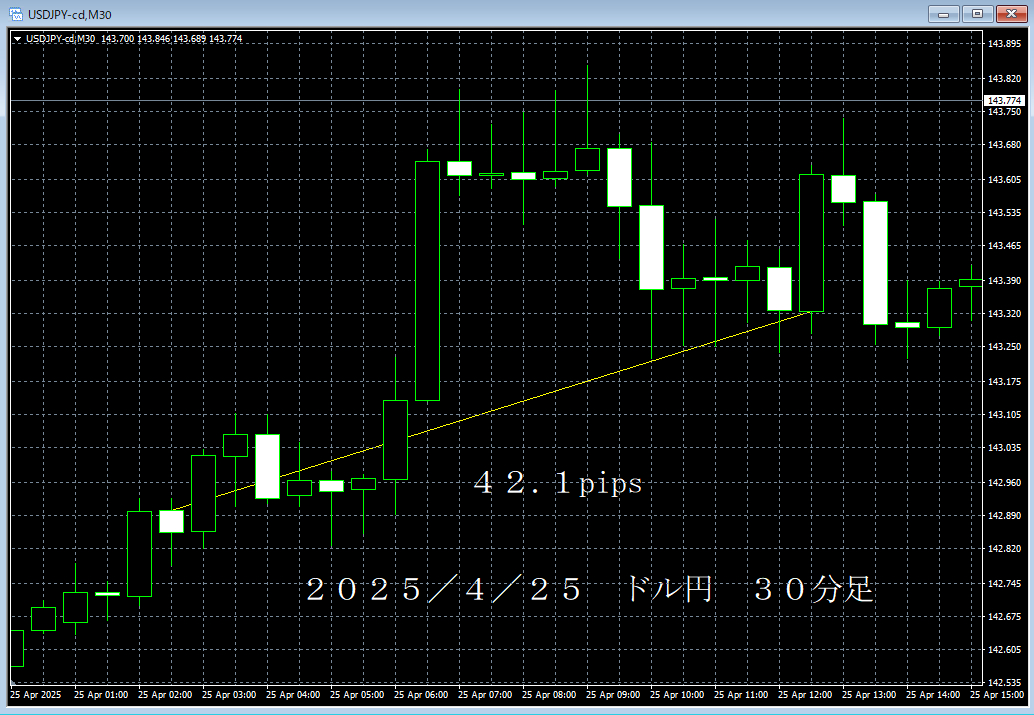Viewport: 1034px width, 715px height.
Task: Click time axis label 25 Apr 08:00
Action: pyautogui.click(x=549, y=695)
